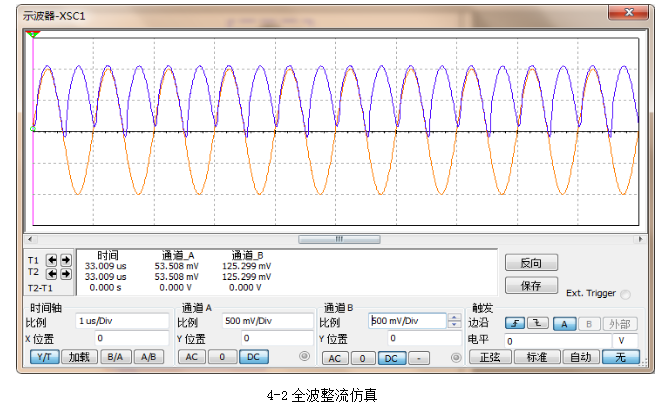Select rising edge trigger button
This screenshot has height=408, width=662.
coord(515,324)
